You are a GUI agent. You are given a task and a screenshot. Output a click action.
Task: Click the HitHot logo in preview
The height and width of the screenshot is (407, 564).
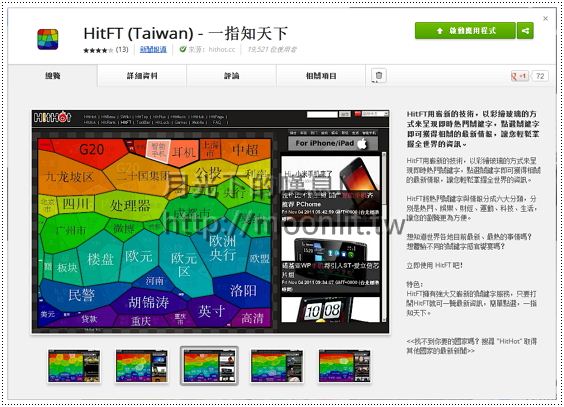click(x=53, y=117)
